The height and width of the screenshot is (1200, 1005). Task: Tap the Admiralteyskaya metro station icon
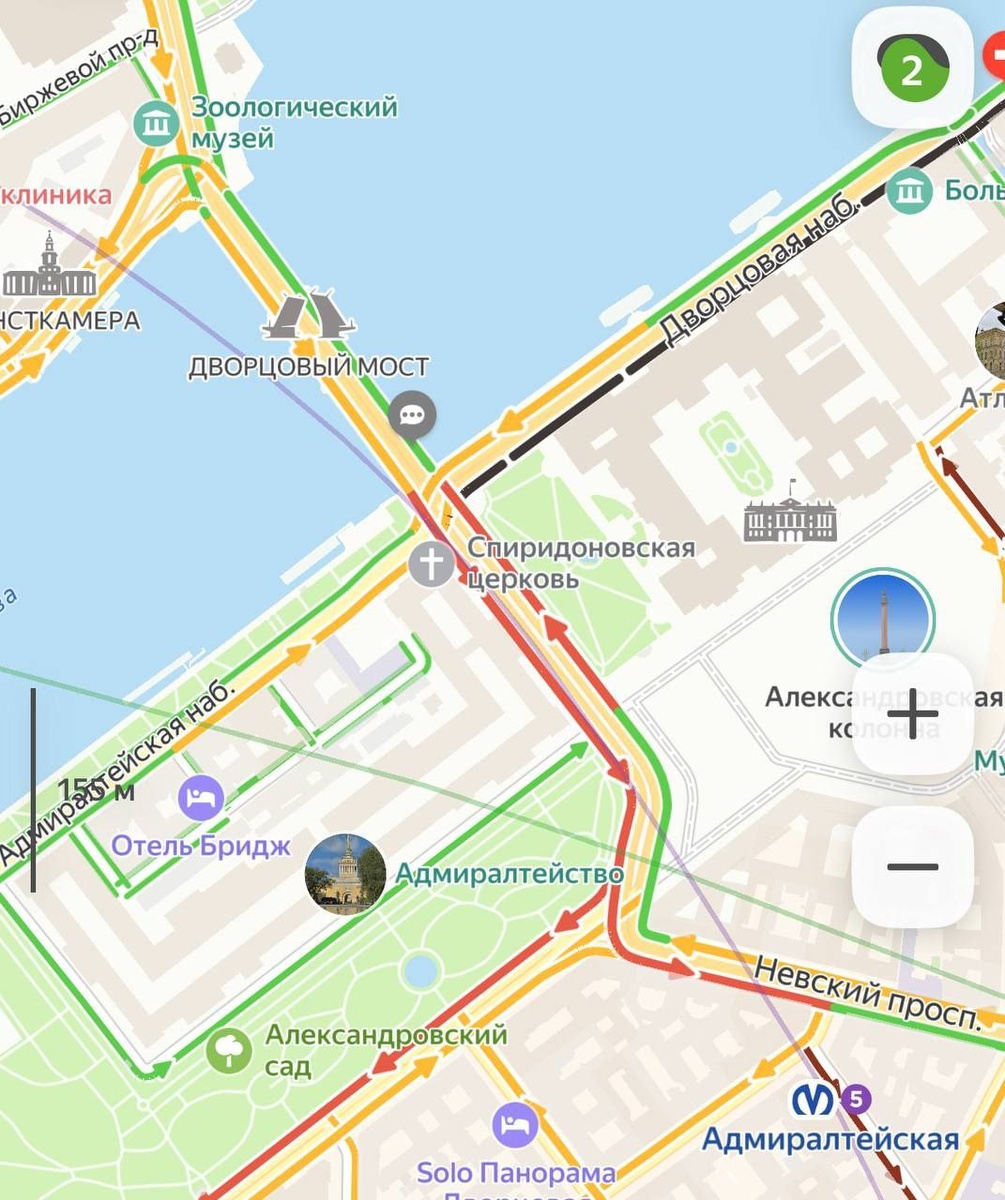(814, 1100)
